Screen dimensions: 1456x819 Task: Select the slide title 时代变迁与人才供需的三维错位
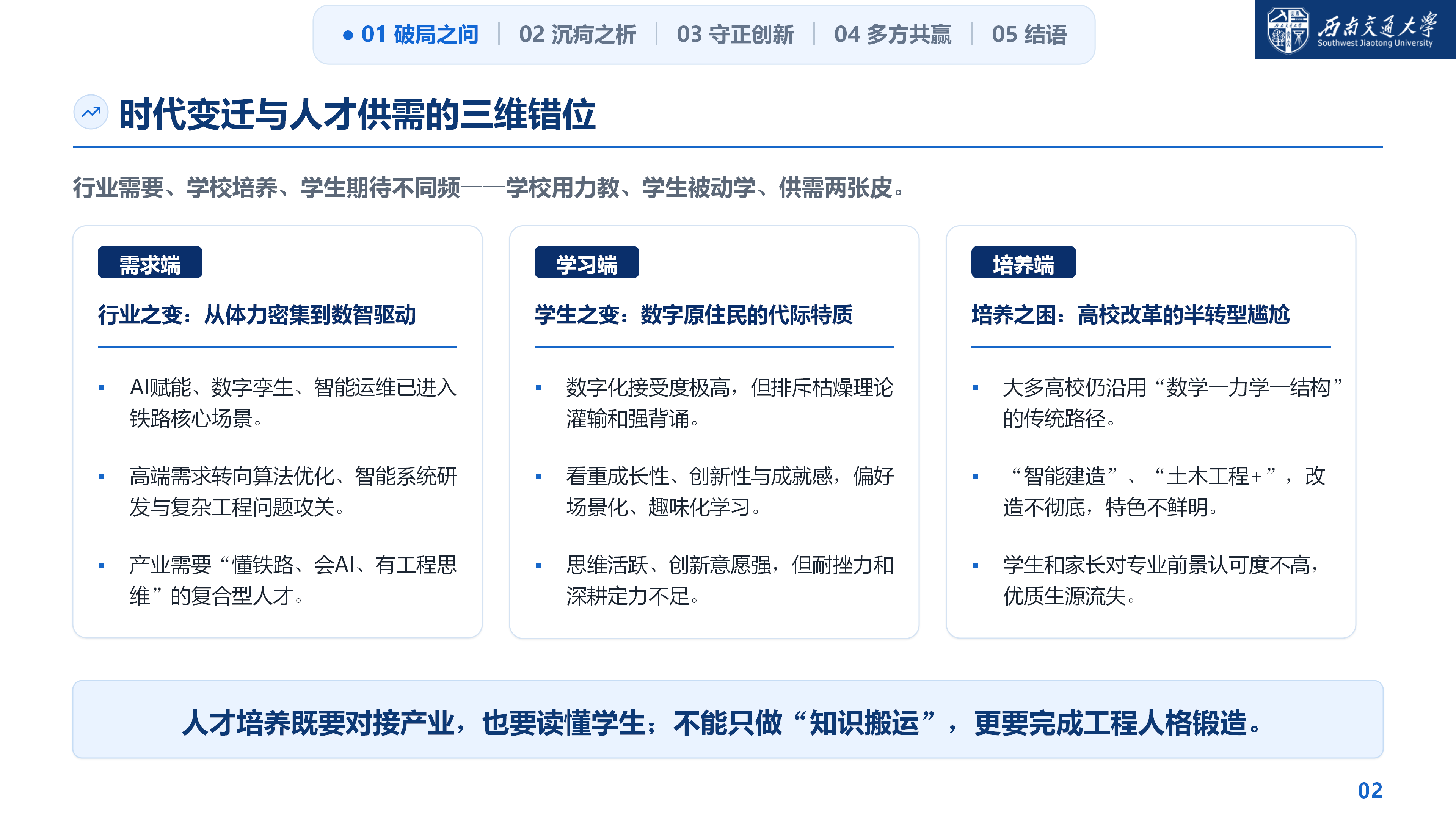[x=357, y=114]
